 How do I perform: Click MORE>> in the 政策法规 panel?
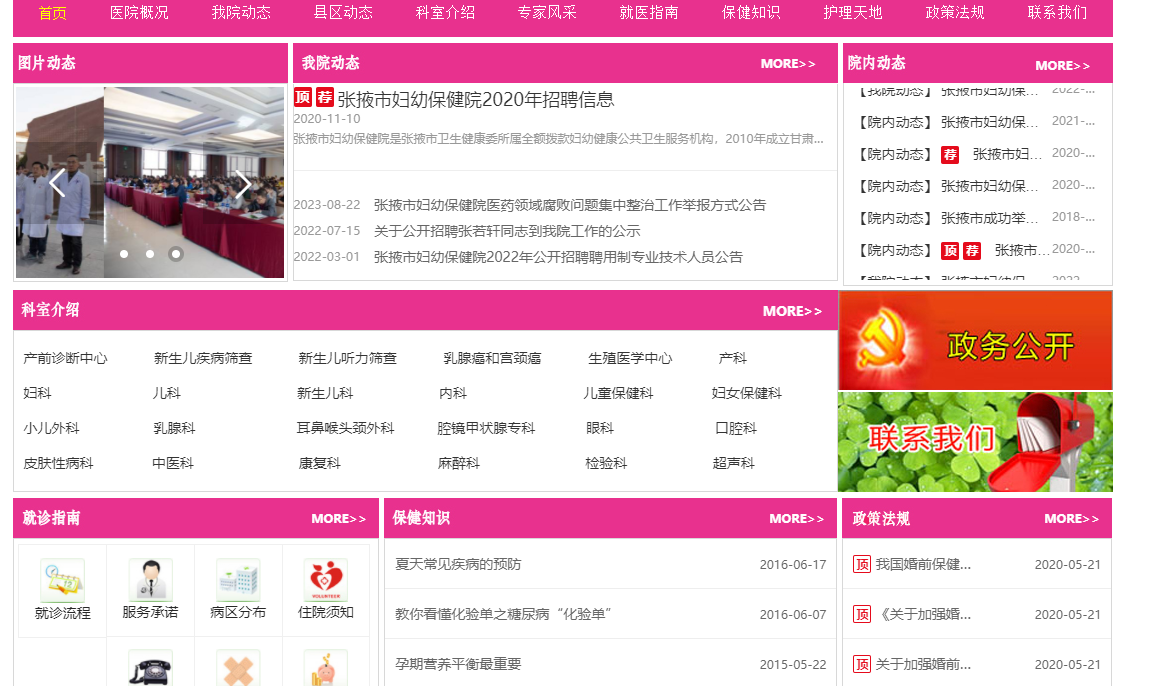coord(1072,519)
